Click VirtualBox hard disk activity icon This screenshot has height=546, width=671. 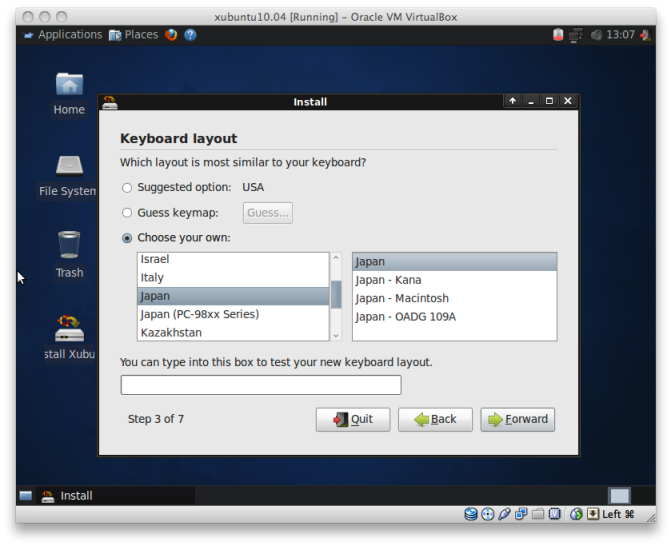[x=471, y=514]
